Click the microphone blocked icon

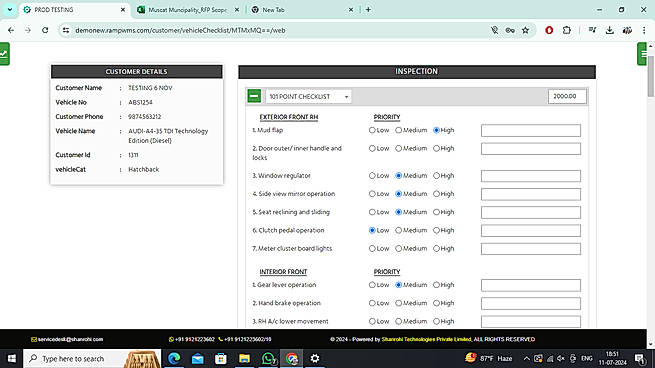pyautogui.click(x=494, y=30)
